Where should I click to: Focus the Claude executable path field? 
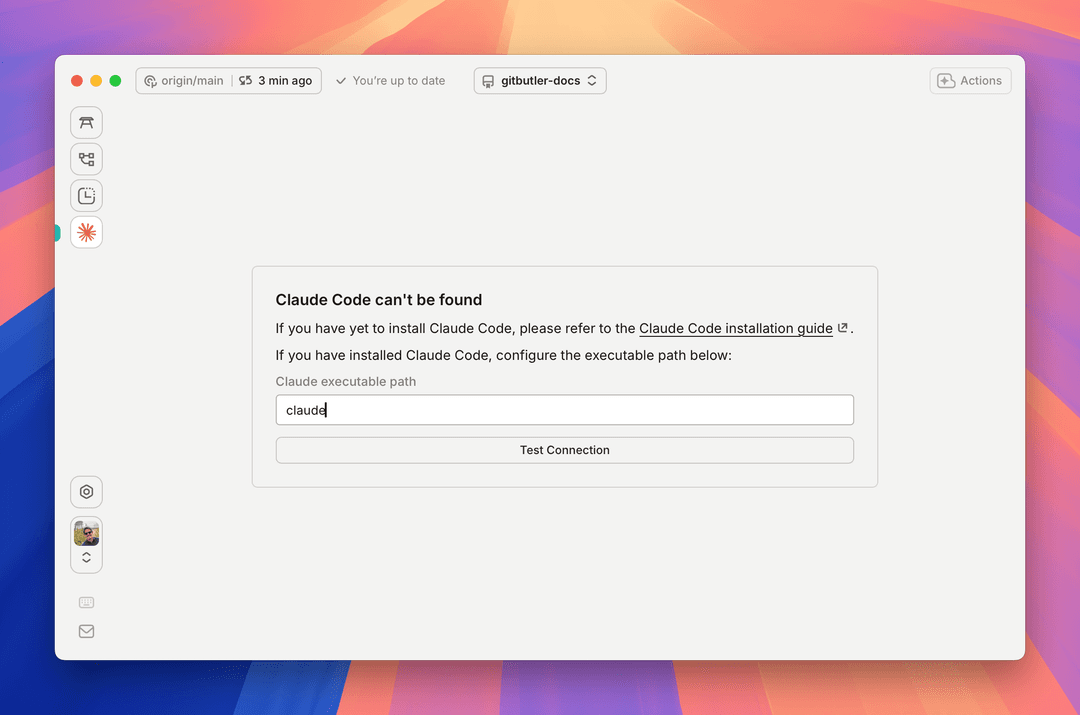point(564,410)
